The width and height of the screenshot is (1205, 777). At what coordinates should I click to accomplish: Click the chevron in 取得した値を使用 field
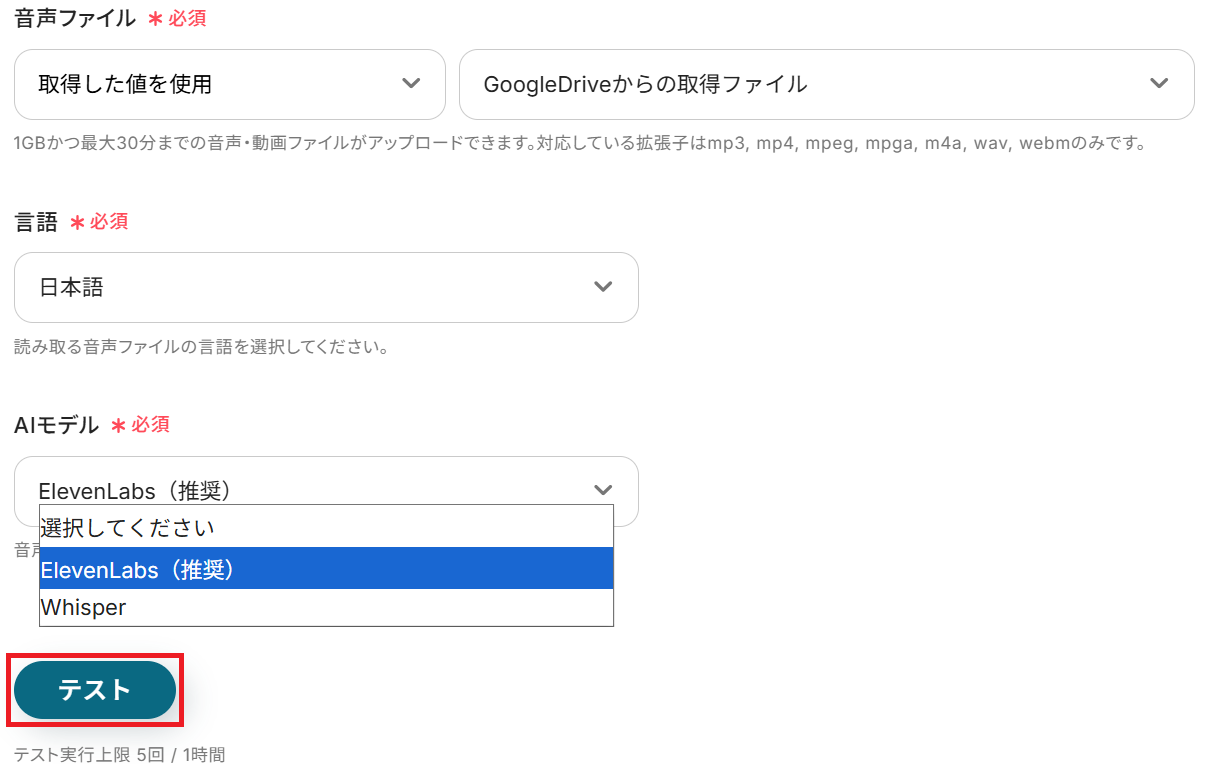[x=411, y=84]
